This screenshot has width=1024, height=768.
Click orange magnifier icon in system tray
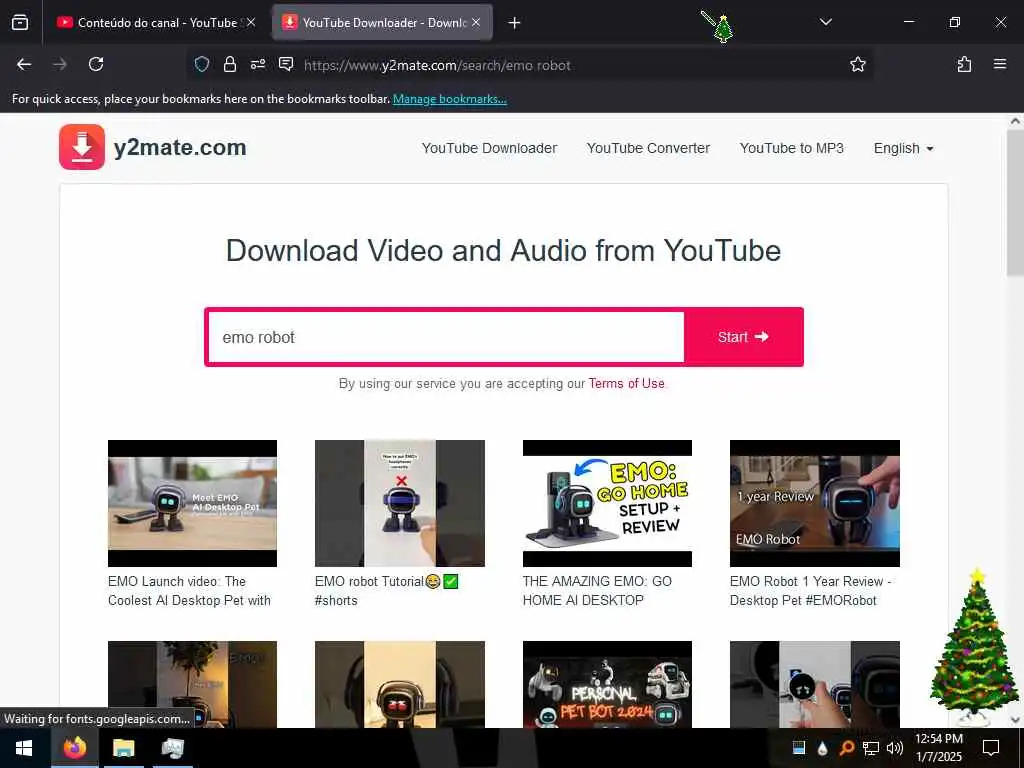click(846, 748)
